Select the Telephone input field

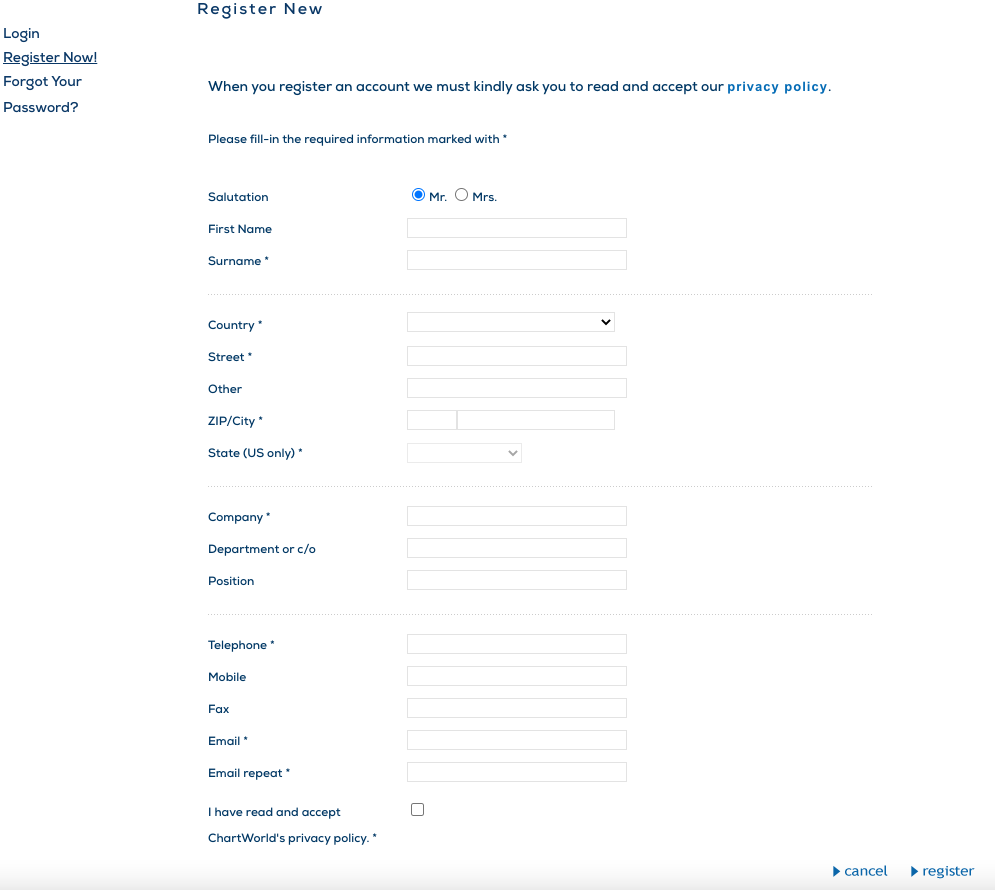[x=516, y=644]
